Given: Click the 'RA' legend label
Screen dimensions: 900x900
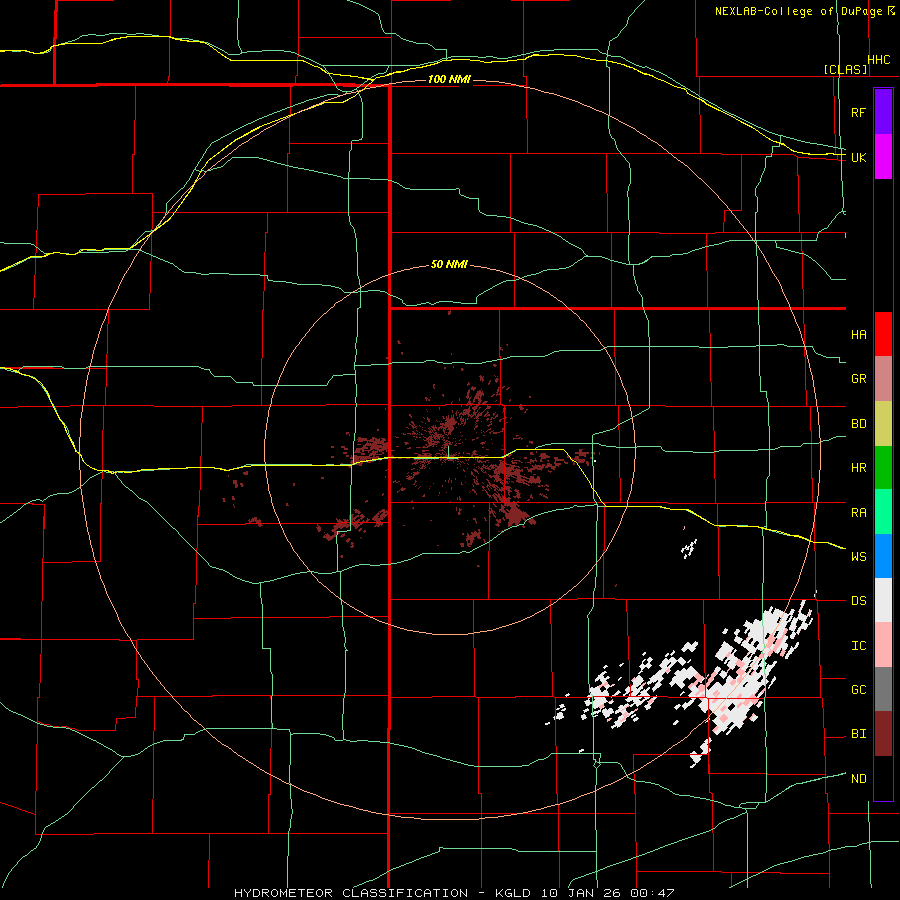Looking at the screenshot, I should (858, 513).
